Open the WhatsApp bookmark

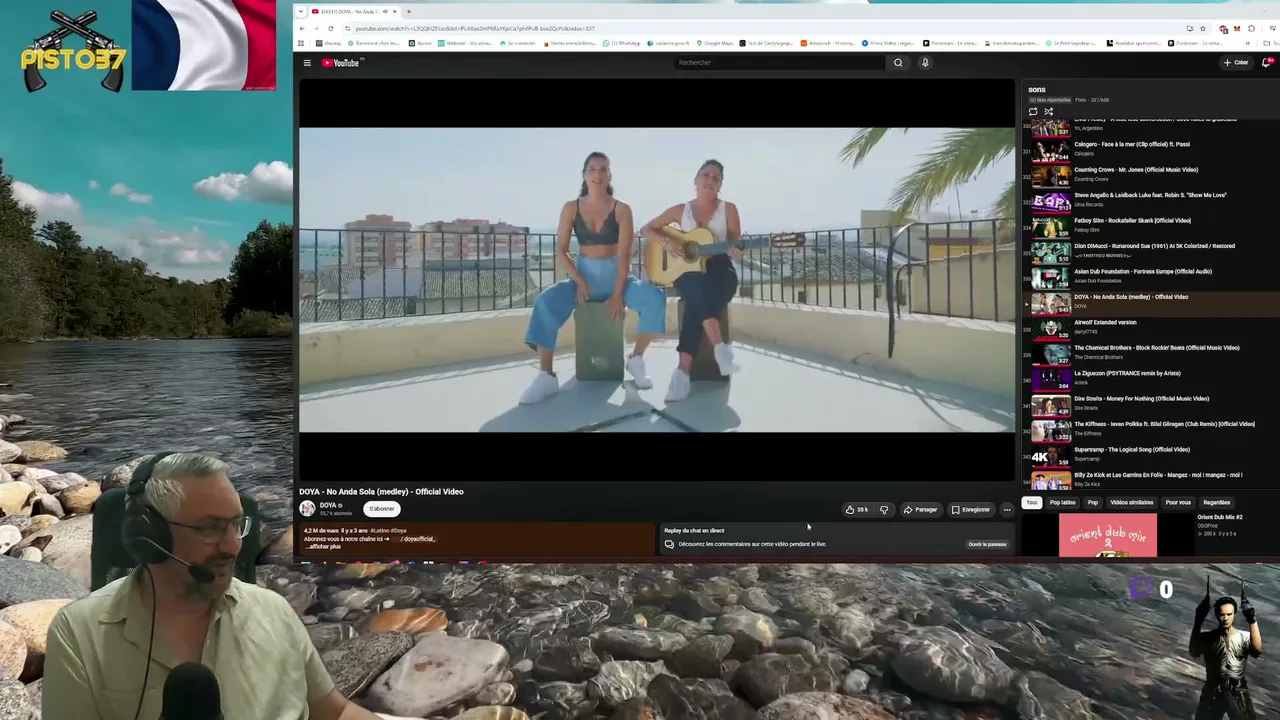click(621, 43)
